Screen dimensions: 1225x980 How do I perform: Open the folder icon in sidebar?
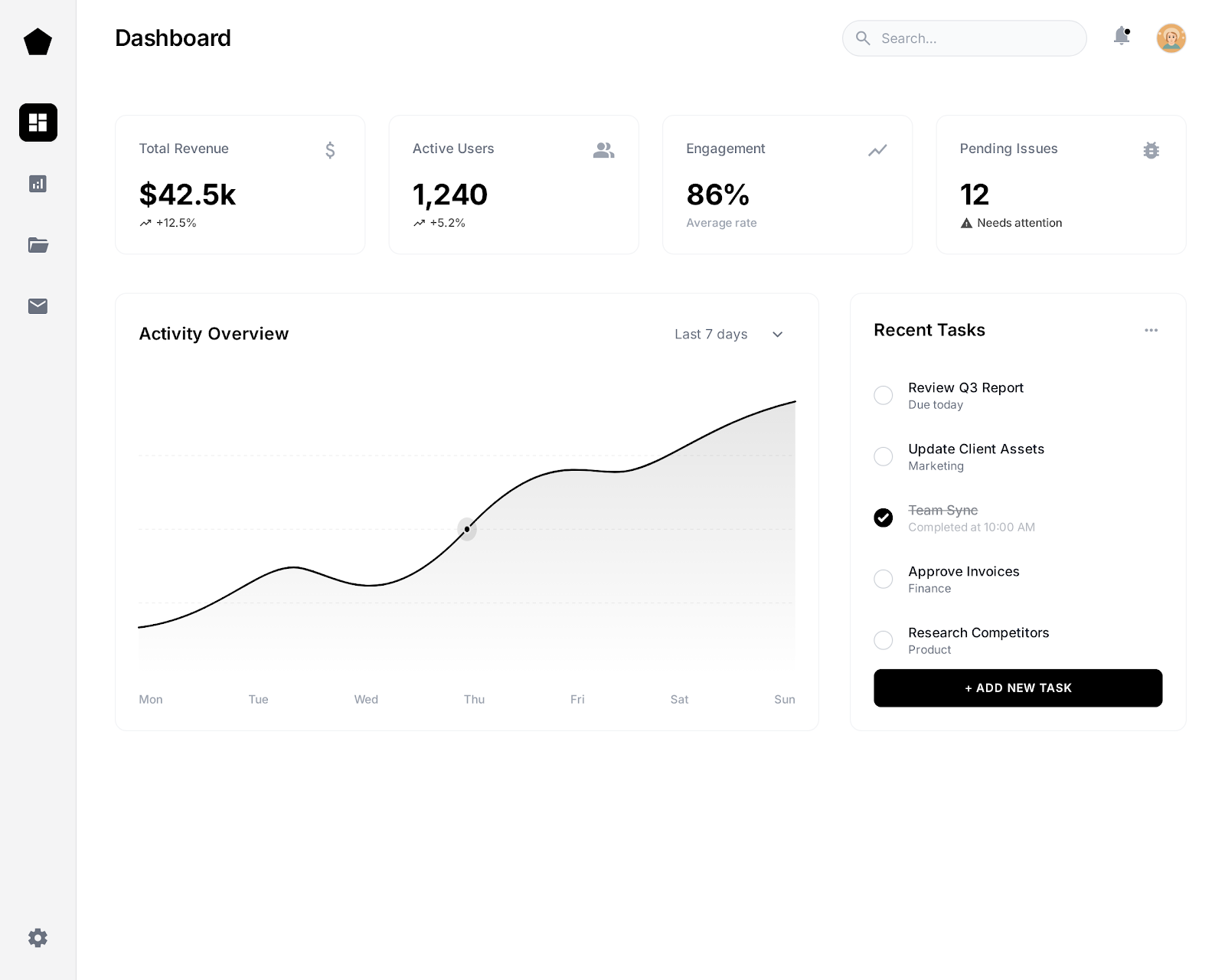click(38, 245)
